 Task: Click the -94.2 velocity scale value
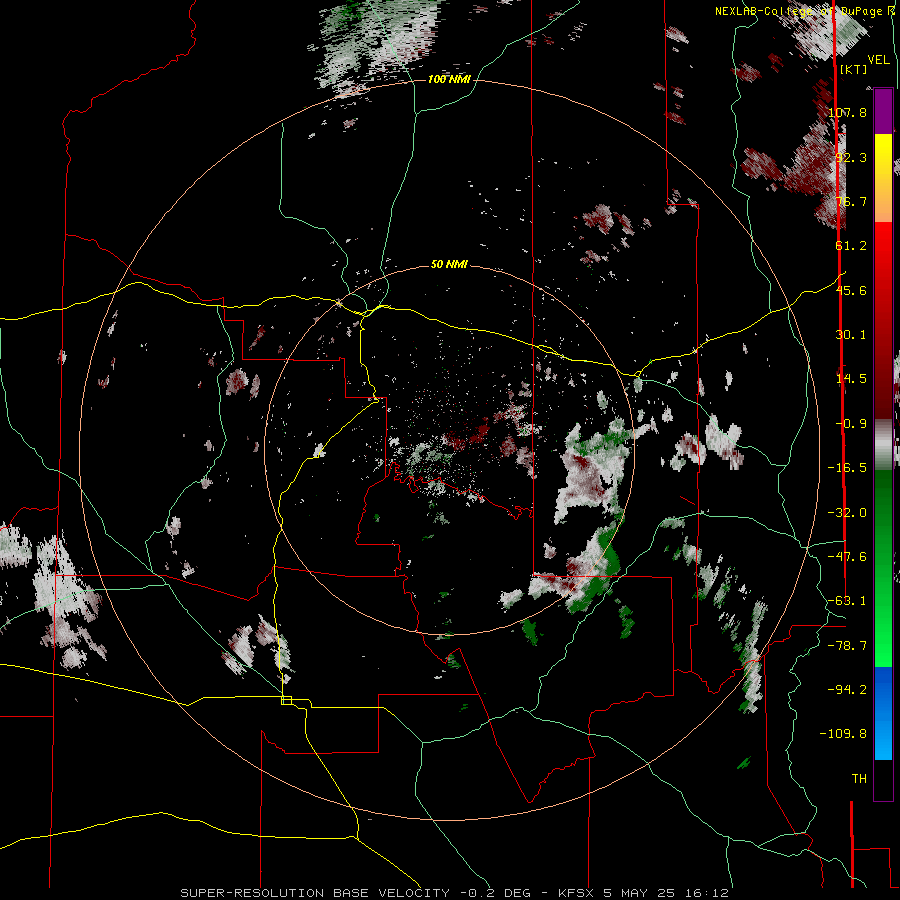pyautogui.click(x=847, y=689)
